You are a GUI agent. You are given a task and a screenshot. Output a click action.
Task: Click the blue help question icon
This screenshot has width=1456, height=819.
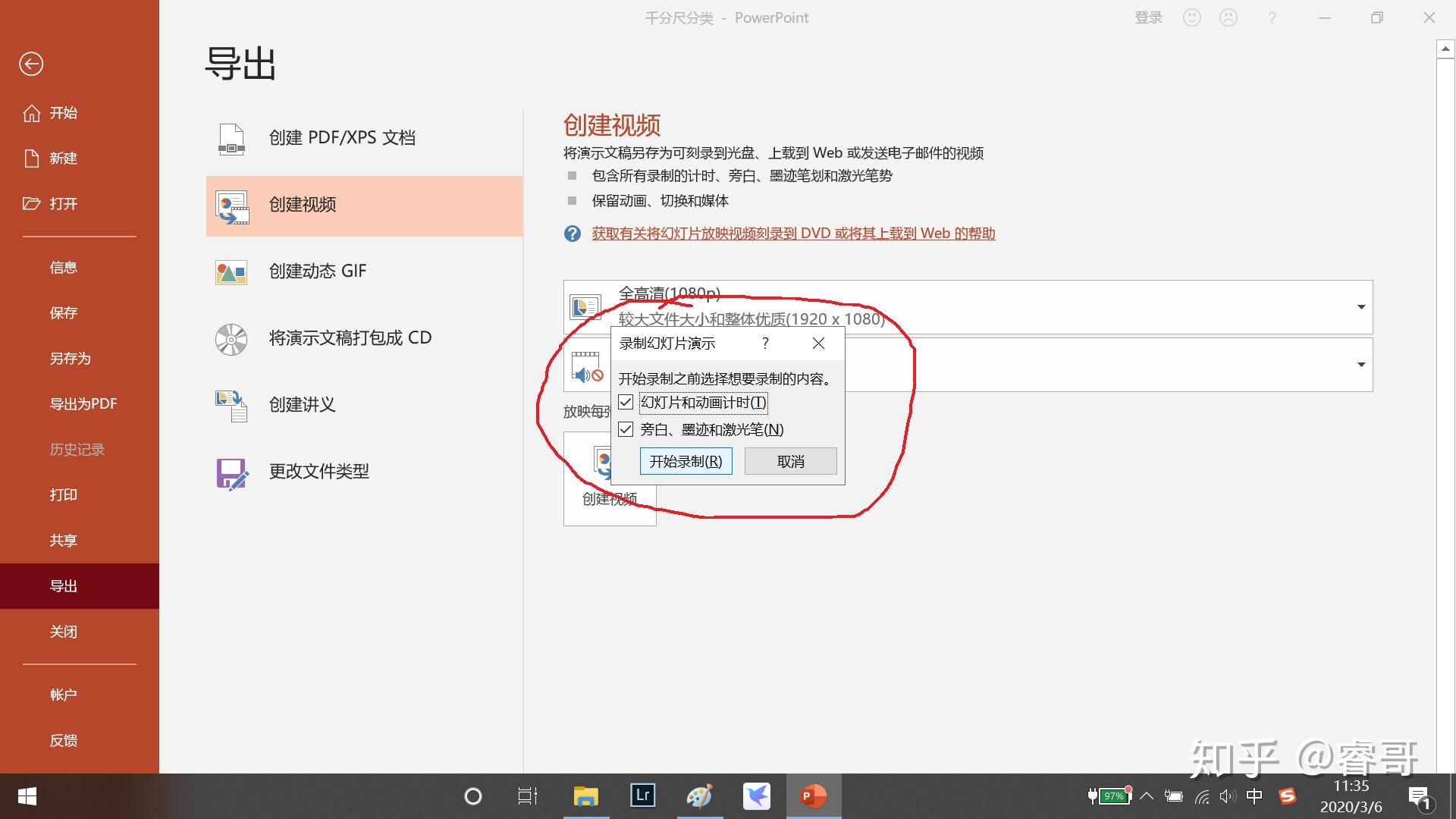(x=572, y=234)
